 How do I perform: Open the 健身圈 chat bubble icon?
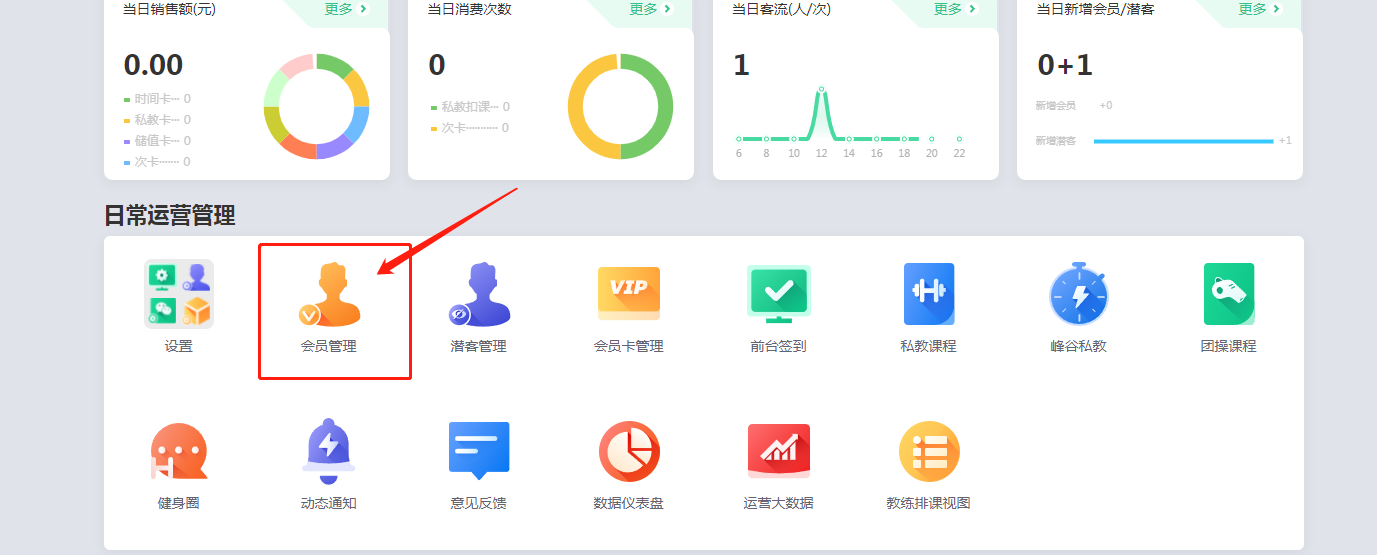[179, 452]
